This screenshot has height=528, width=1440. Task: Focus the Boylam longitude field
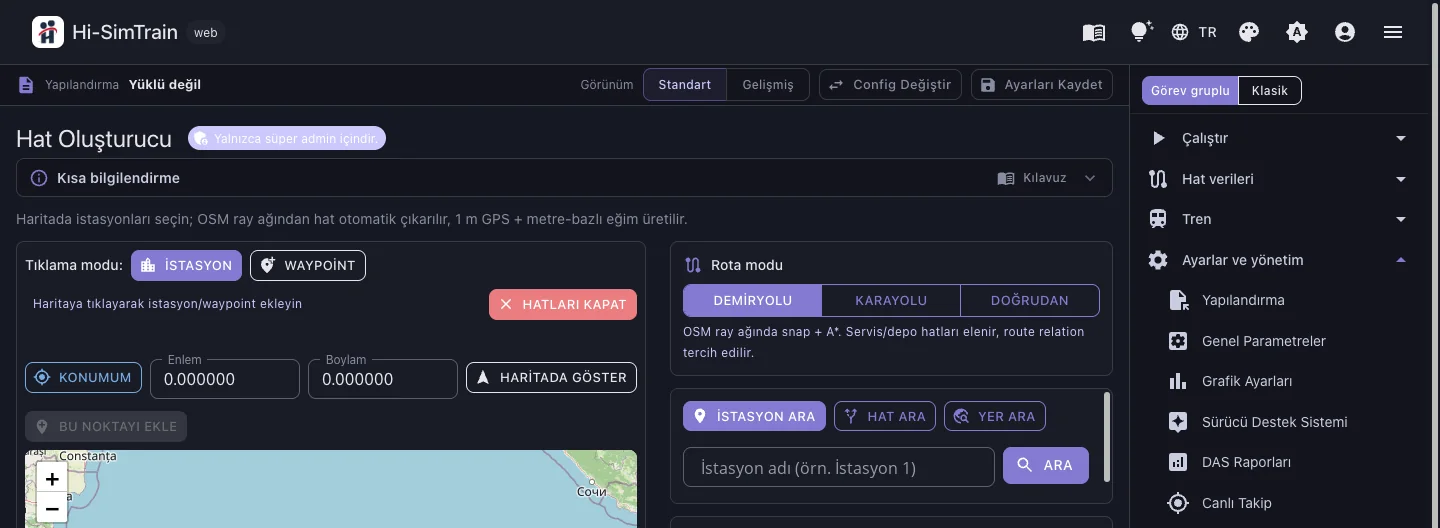[x=383, y=379]
